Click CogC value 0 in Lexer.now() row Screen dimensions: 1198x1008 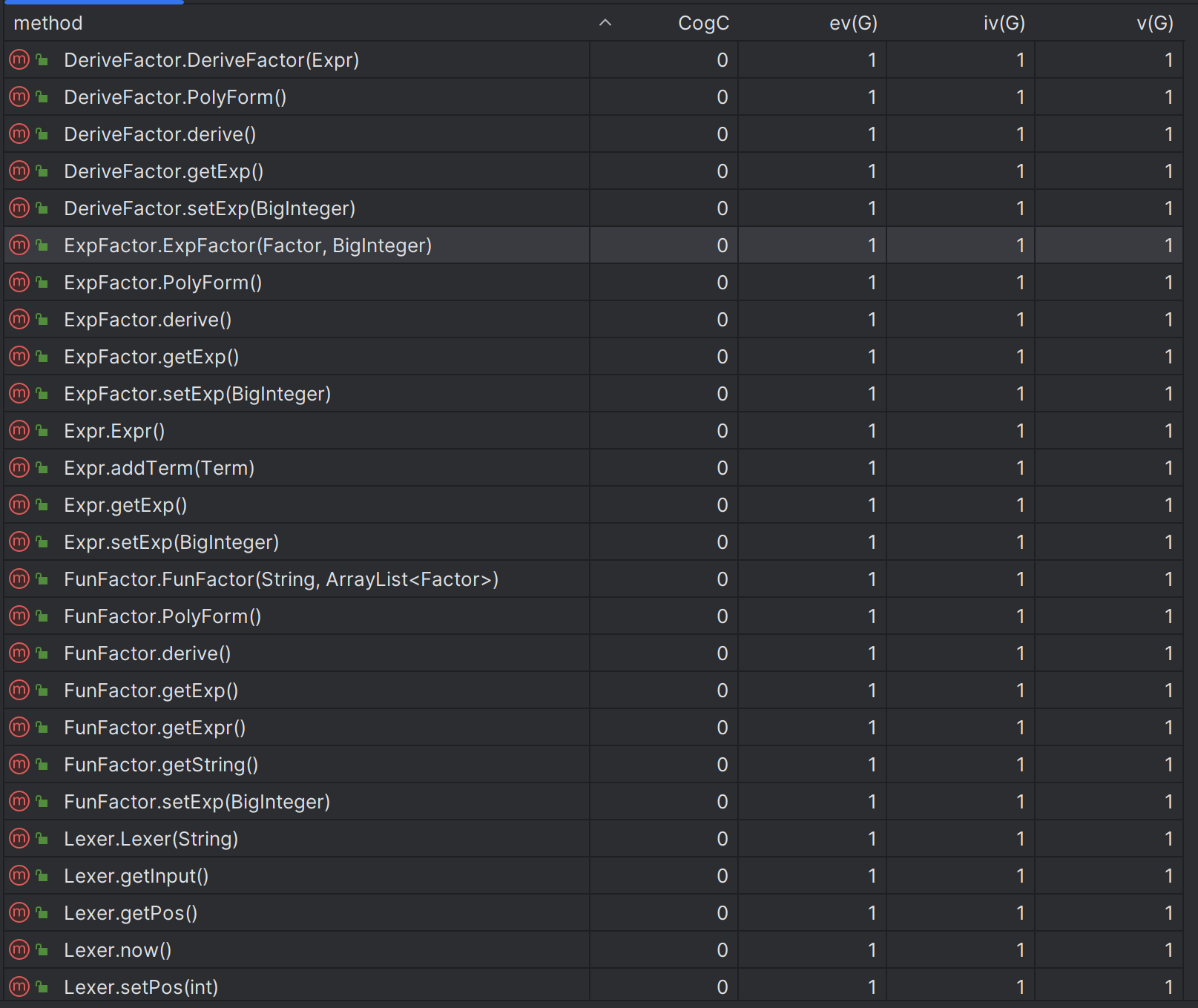point(723,950)
